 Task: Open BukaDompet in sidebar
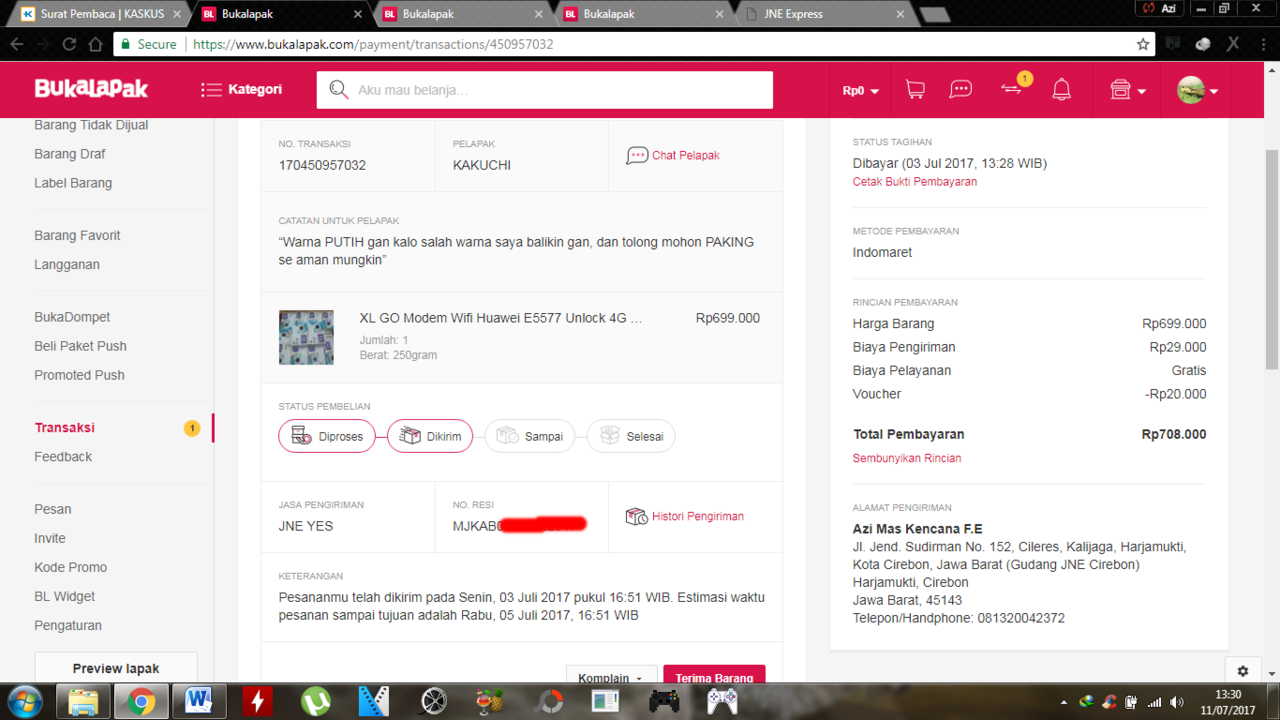[x=72, y=317]
